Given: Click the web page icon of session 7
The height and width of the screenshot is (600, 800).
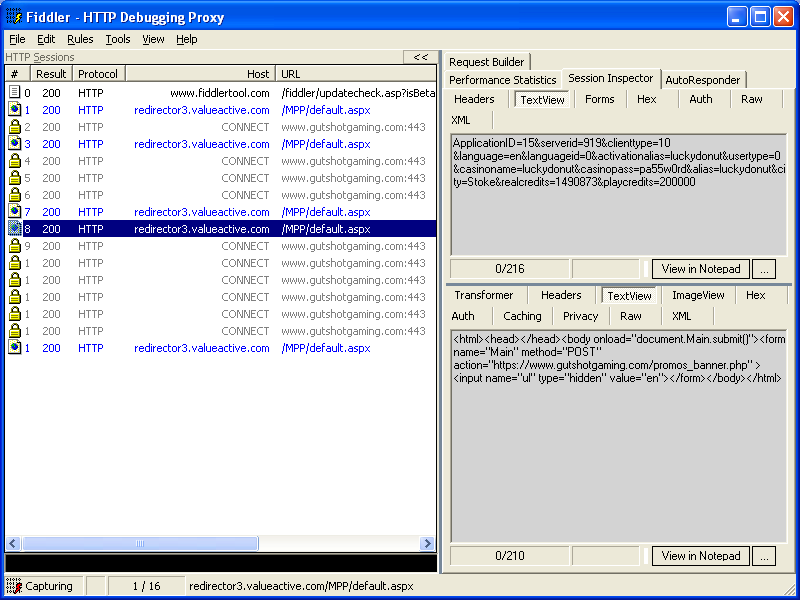Looking at the screenshot, I should point(15,211).
